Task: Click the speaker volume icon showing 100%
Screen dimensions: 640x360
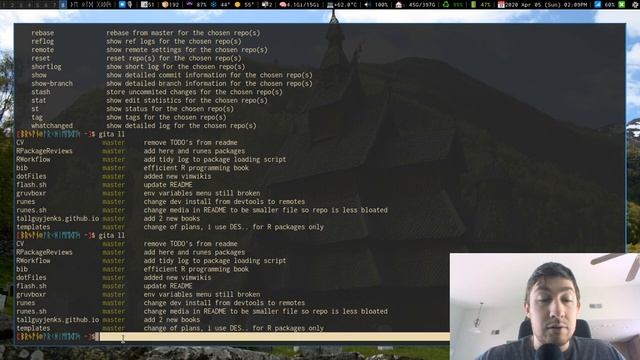Action: [367, 4]
